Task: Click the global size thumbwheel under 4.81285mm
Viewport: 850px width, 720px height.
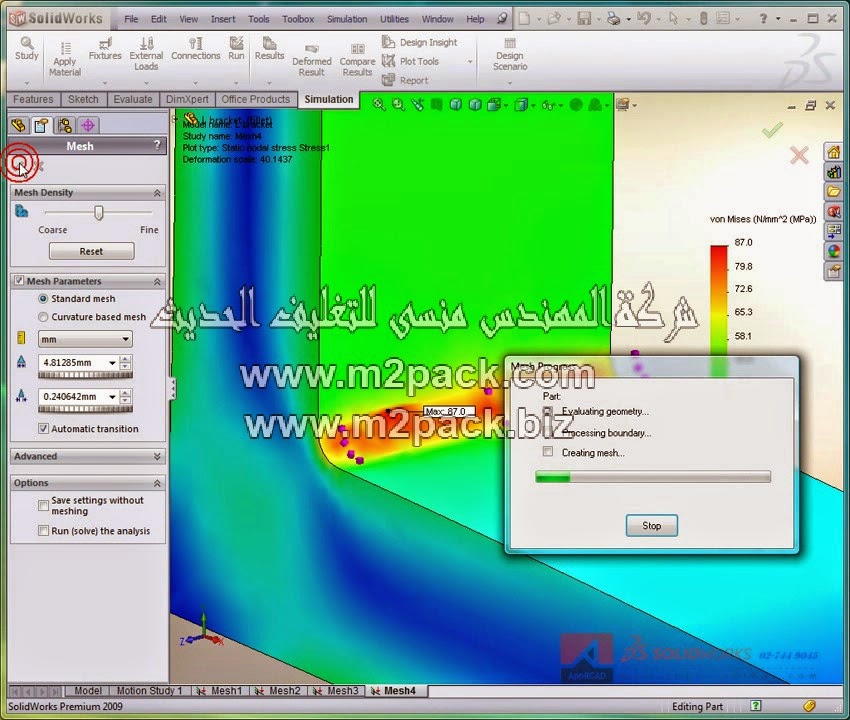Action: click(85, 375)
